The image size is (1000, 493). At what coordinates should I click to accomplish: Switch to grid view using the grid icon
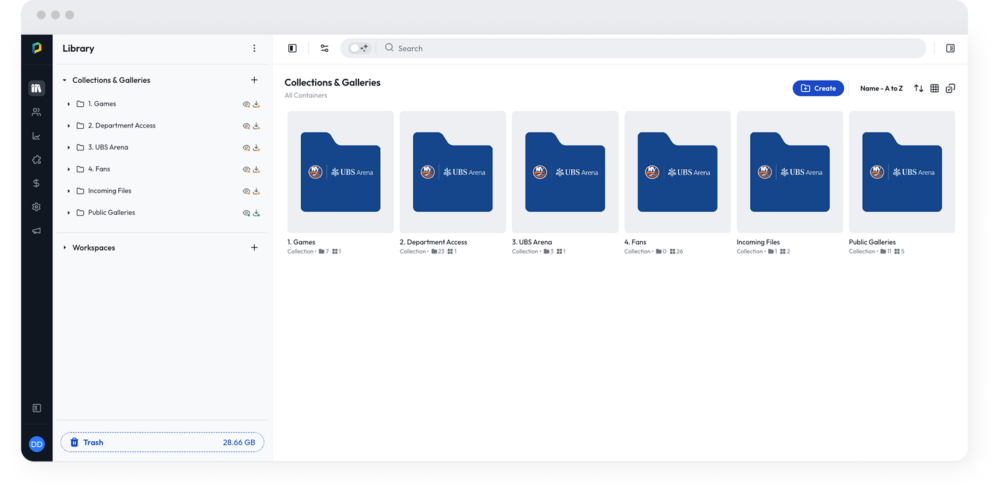click(x=934, y=88)
